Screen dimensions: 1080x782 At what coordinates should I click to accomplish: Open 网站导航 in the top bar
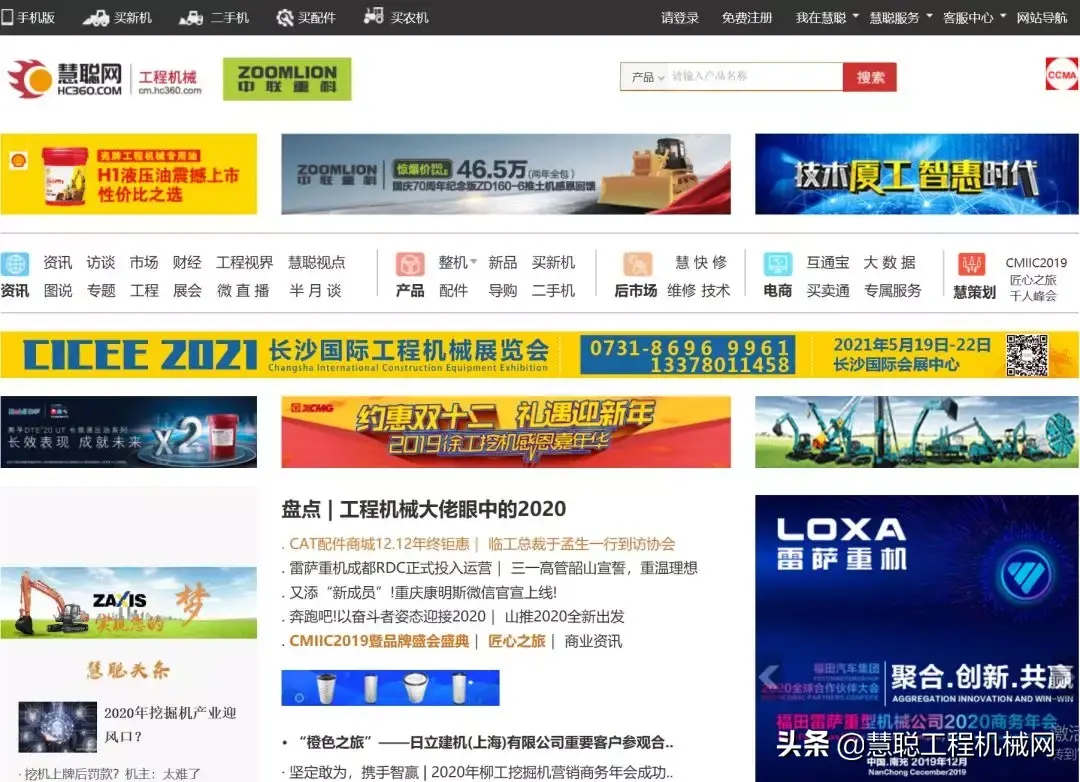(1041, 17)
